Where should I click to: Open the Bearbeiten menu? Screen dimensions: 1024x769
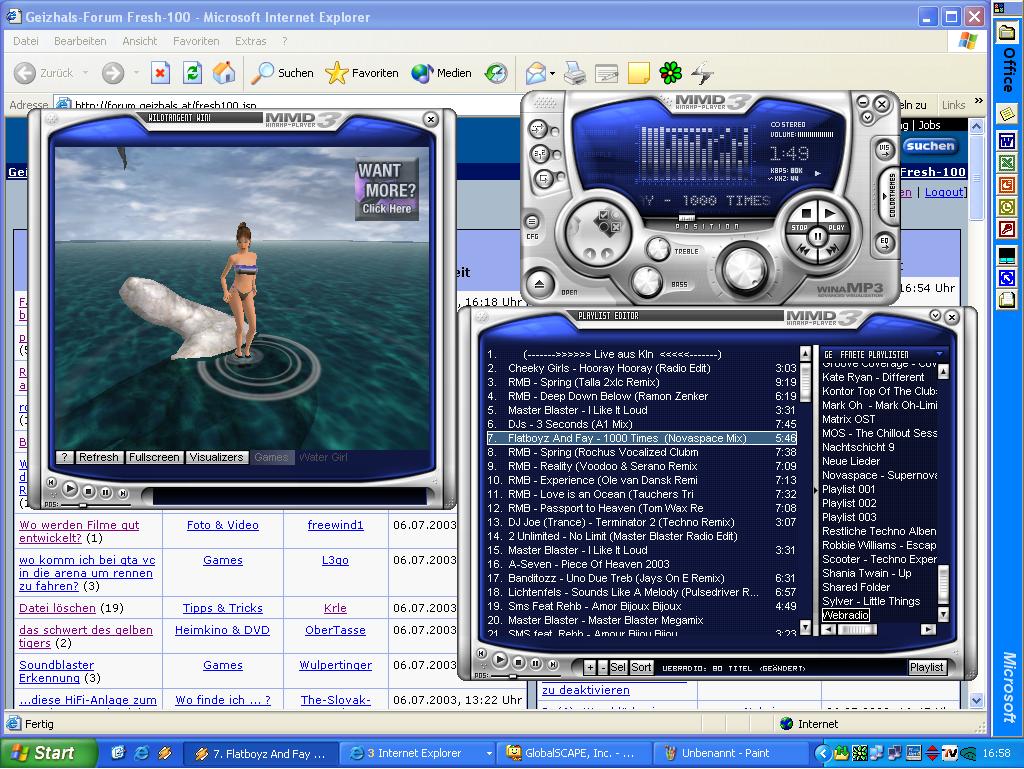(80, 41)
